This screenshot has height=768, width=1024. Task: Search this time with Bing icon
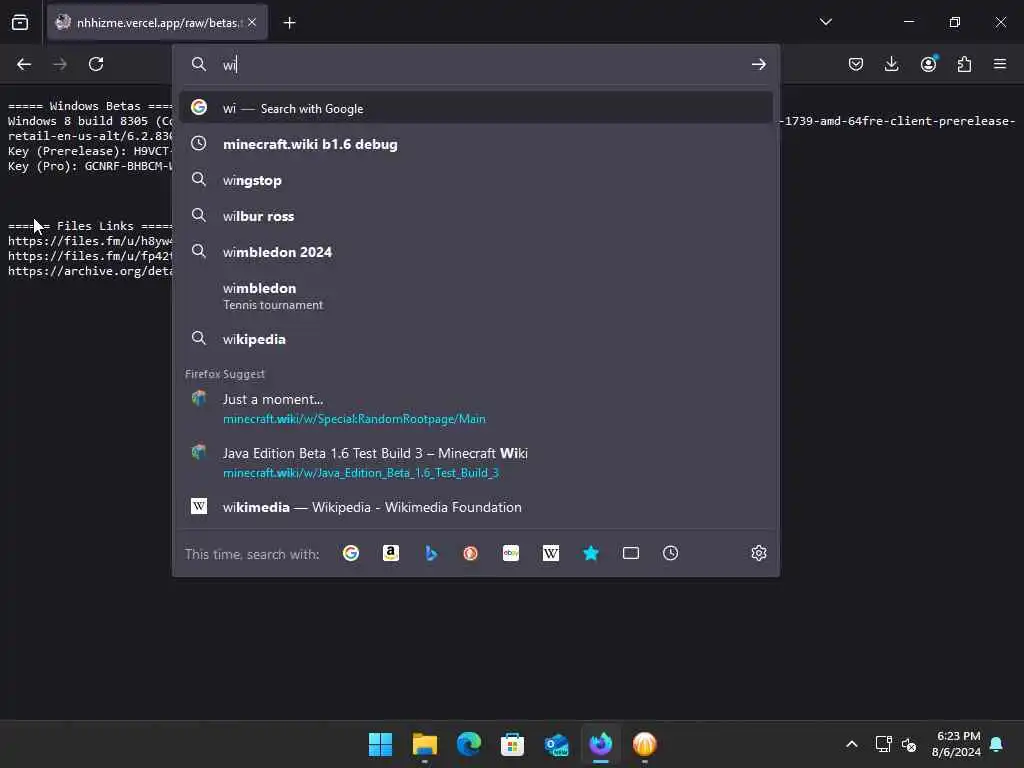[x=431, y=553]
